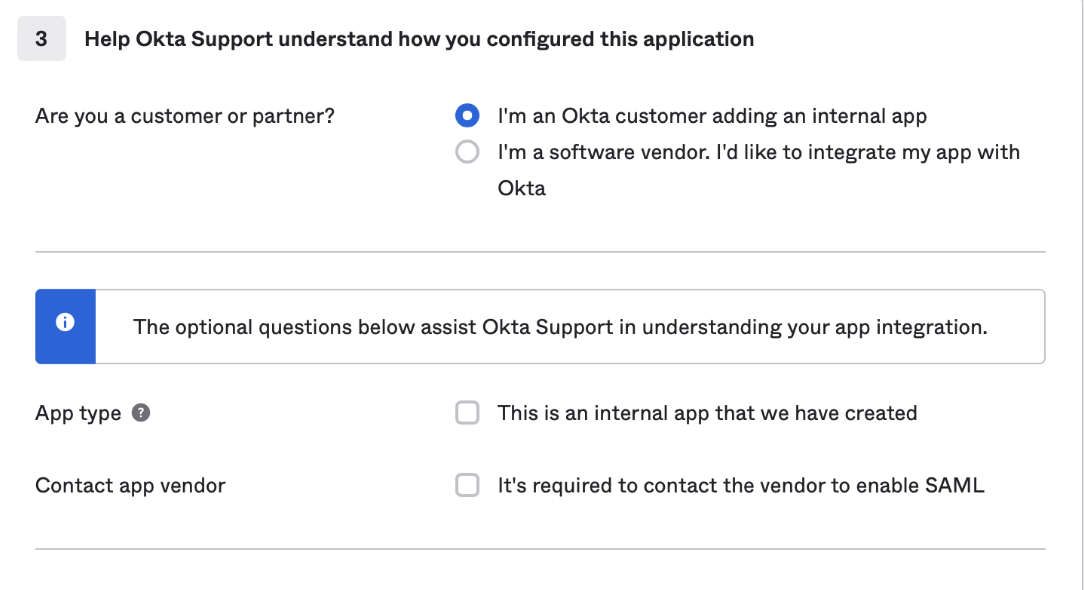1084x590 pixels.
Task: Click the "It's required to contact the vendor" text
Action: pos(741,486)
